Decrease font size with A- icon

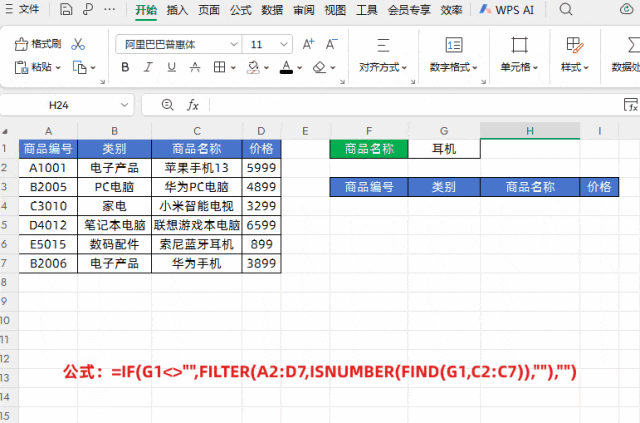(331, 44)
